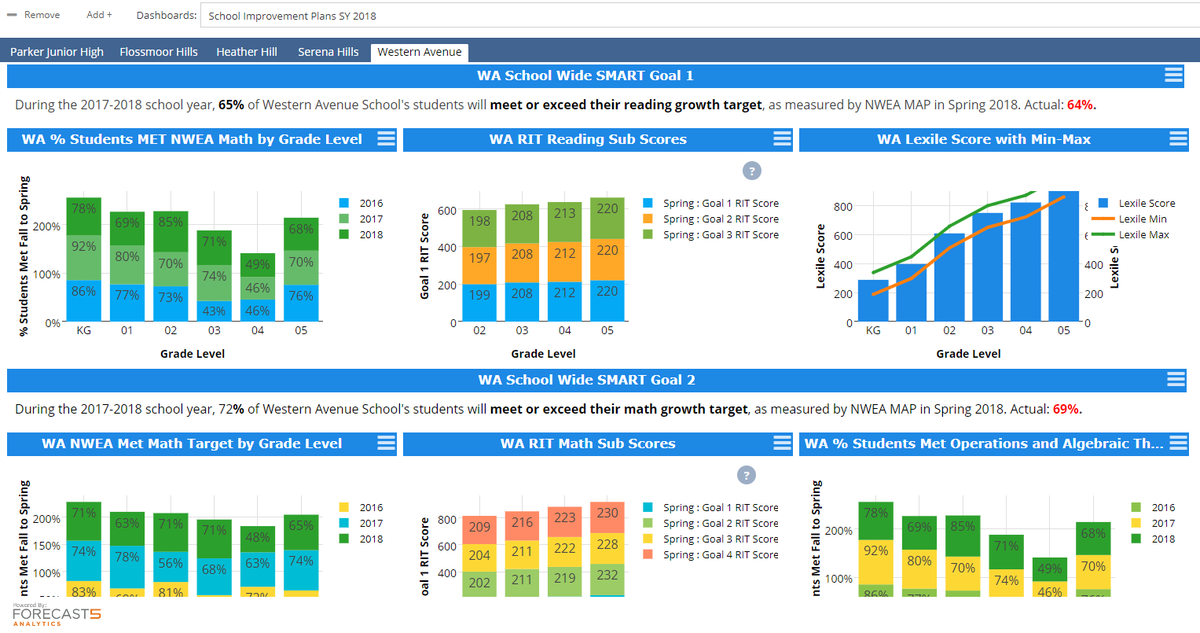
Task: Switch to Serena Hills tab
Action: click(x=328, y=52)
